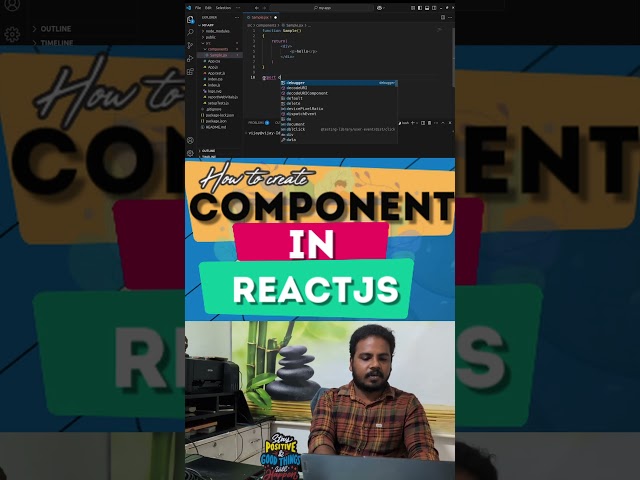
Task: Collapse the components folder
Action: click(218, 49)
